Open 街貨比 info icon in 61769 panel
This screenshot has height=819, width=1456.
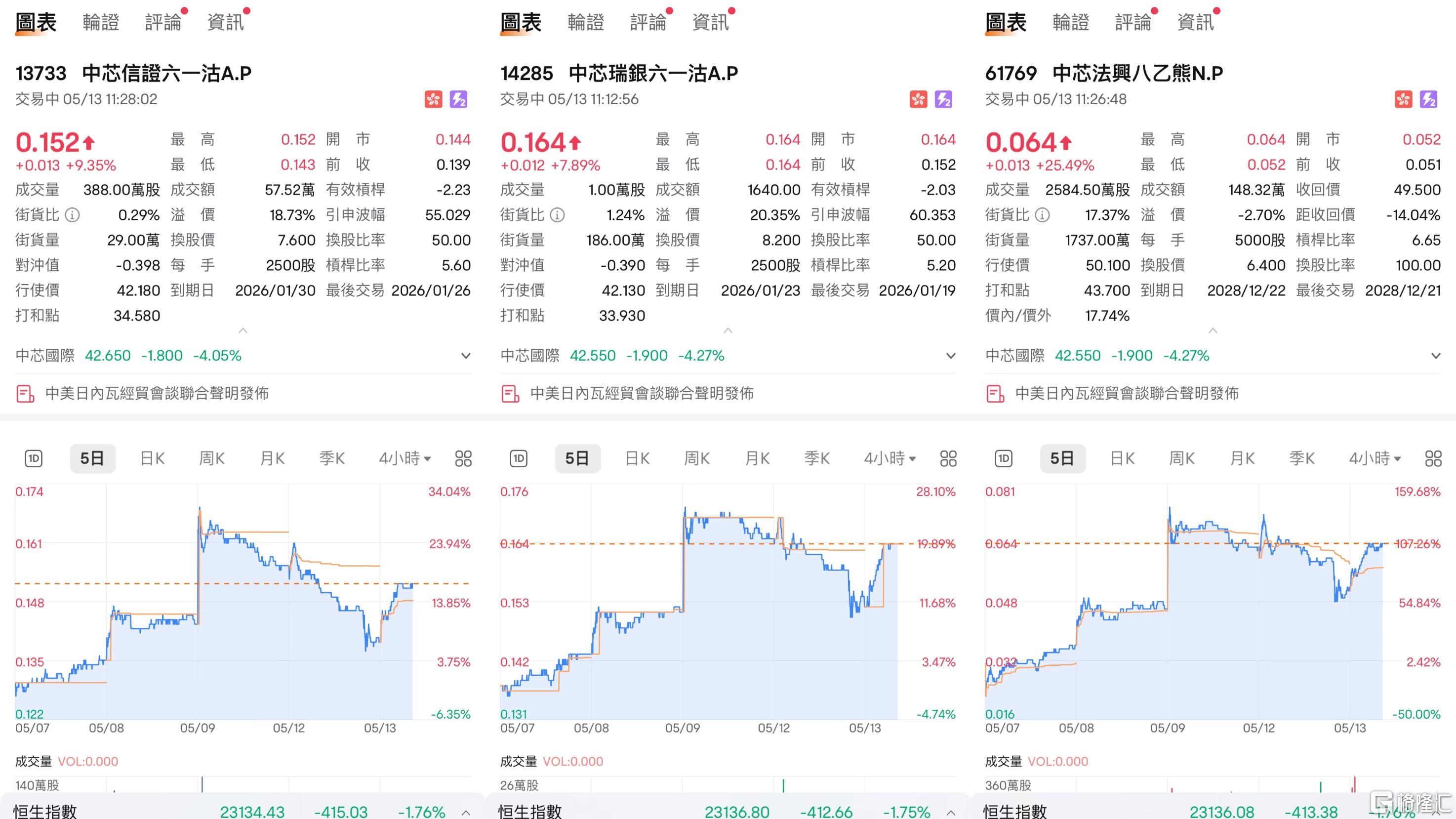[1042, 215]
